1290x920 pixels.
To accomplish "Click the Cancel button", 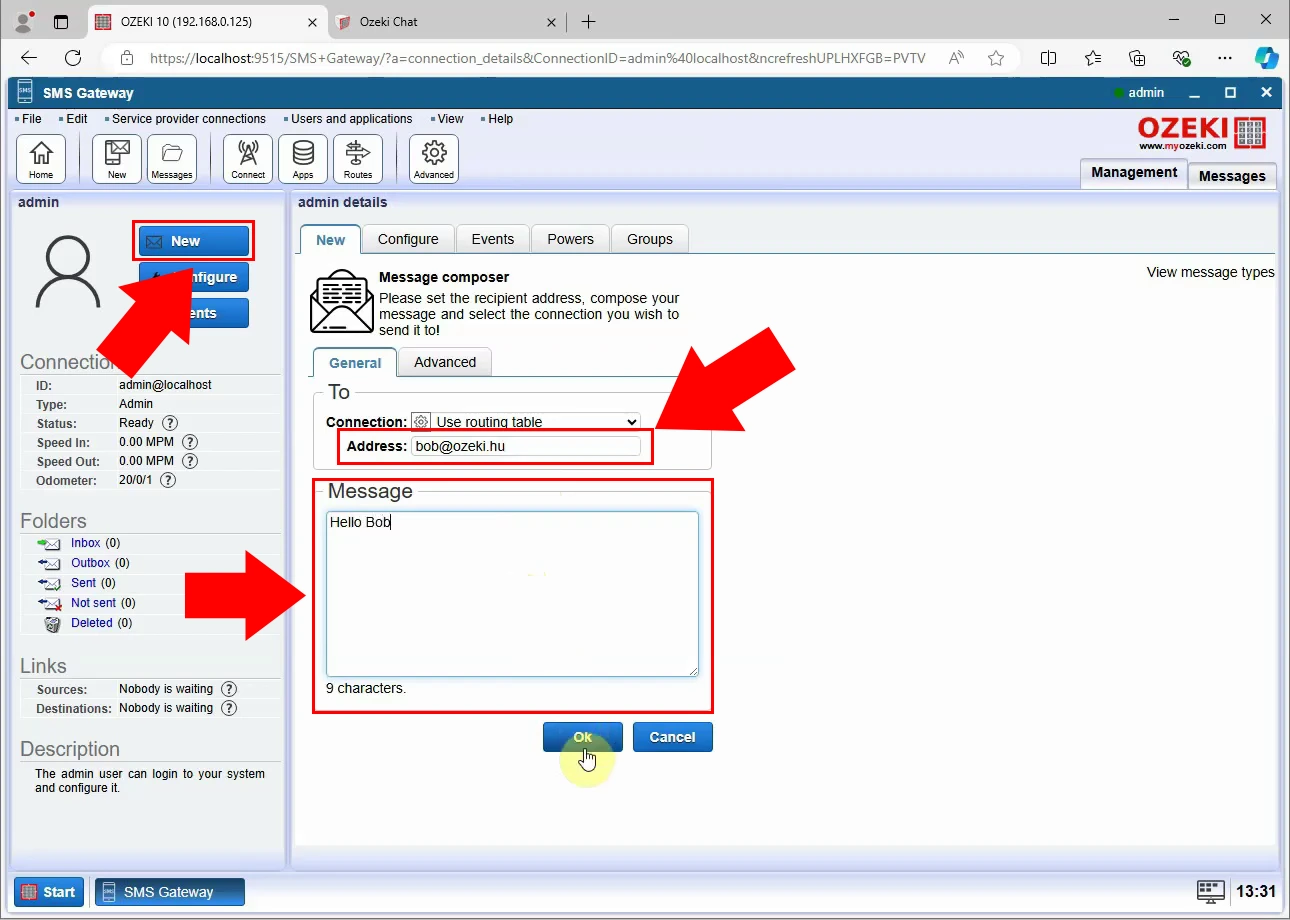I will coord(672,737).
